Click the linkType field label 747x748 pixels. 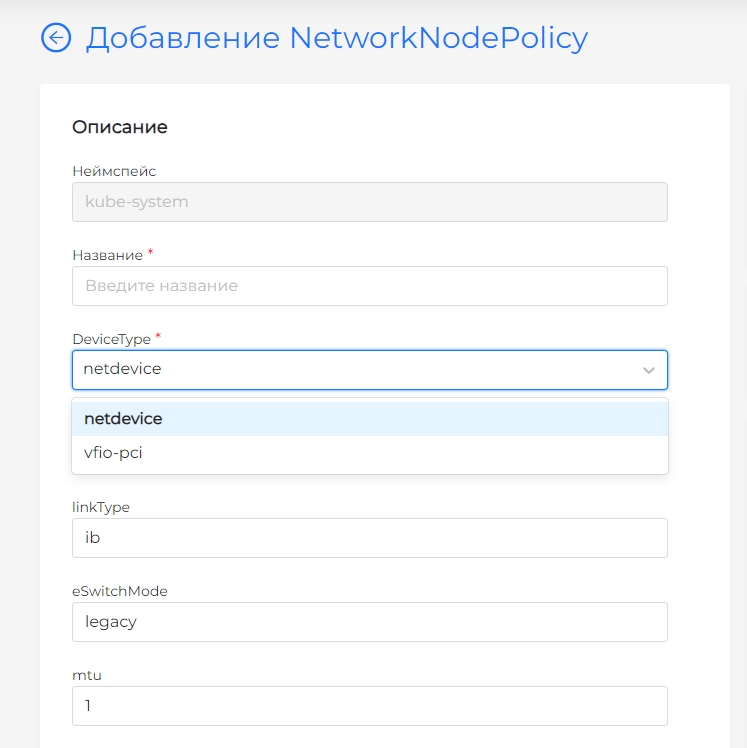click(x=101, y=507)
